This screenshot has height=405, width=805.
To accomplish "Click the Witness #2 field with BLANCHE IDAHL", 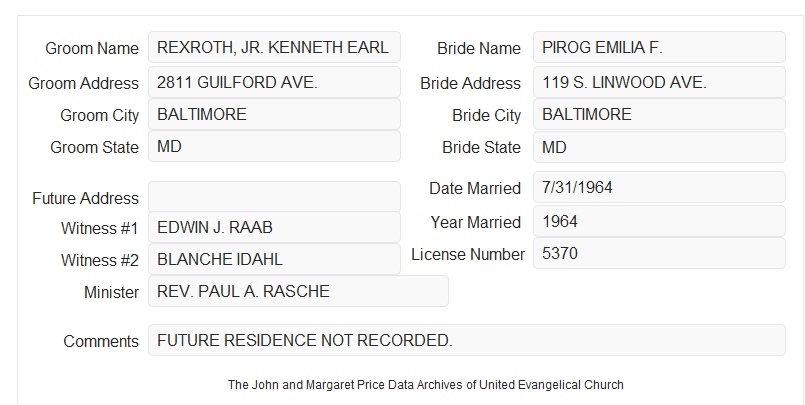I will click(274, 259).
